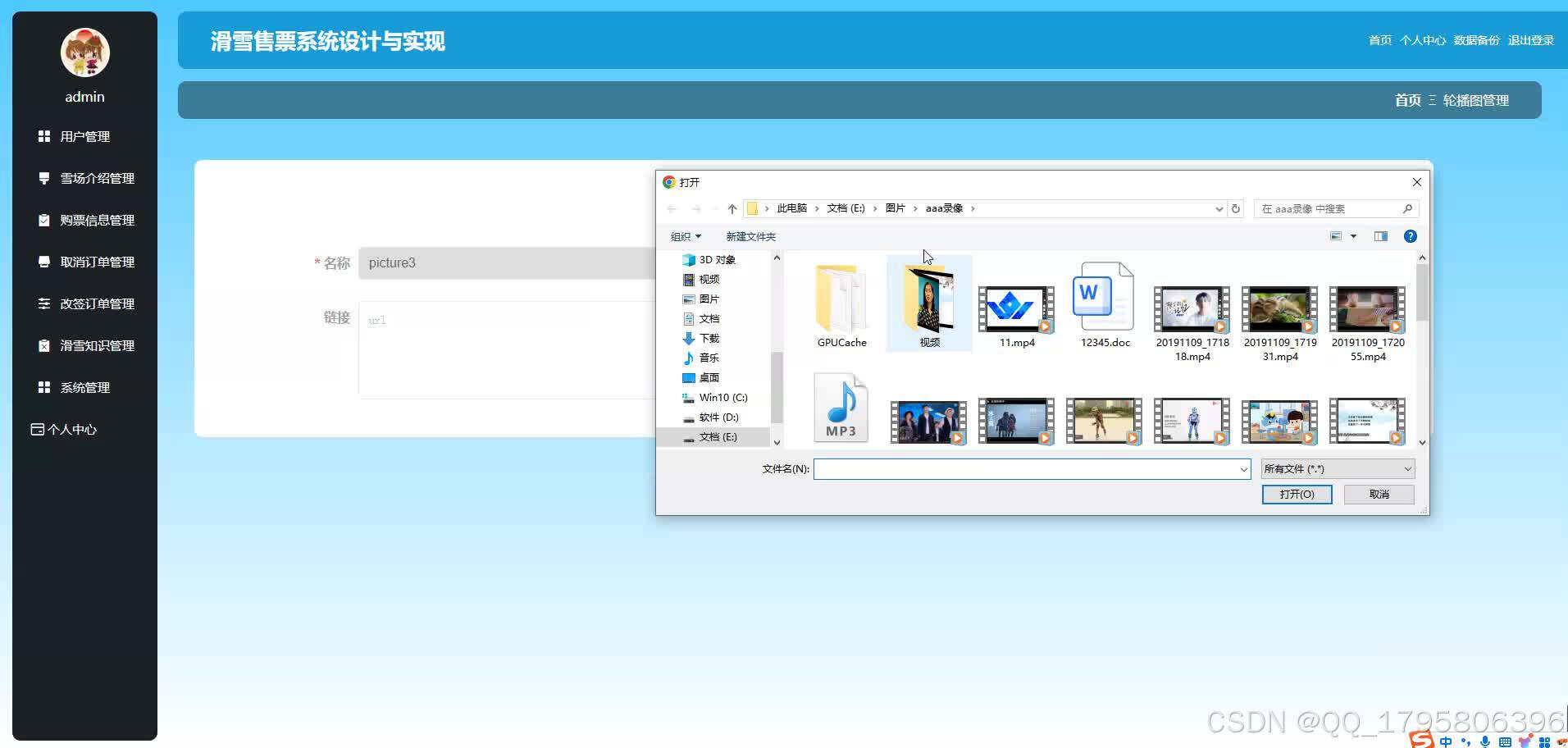Viewport: 1568px width, 748px height.
Task: Click 退出登录 to log out
Action: [x=1530, y=40]
